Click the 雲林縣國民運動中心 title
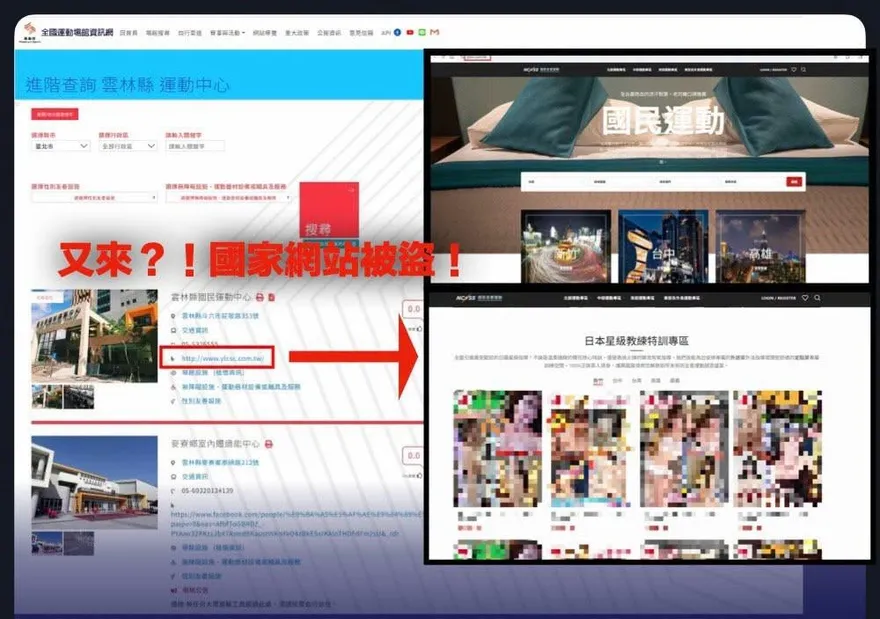Viewport: 880px width, 619px height. [211, 297]
